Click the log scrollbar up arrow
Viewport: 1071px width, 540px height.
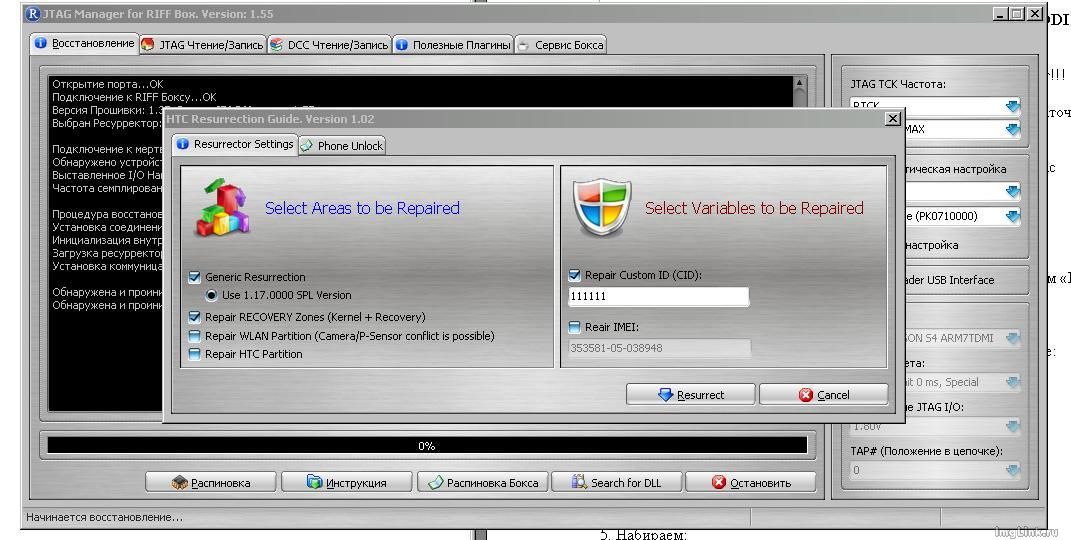[x=799, y=83]
